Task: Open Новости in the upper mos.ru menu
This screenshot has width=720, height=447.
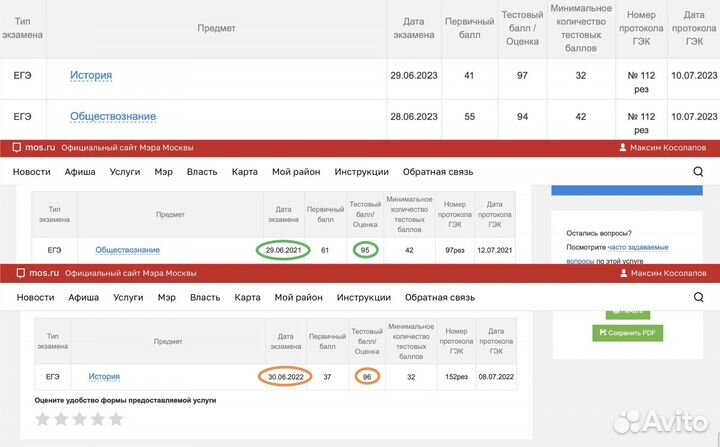Action: click(32, 172)
